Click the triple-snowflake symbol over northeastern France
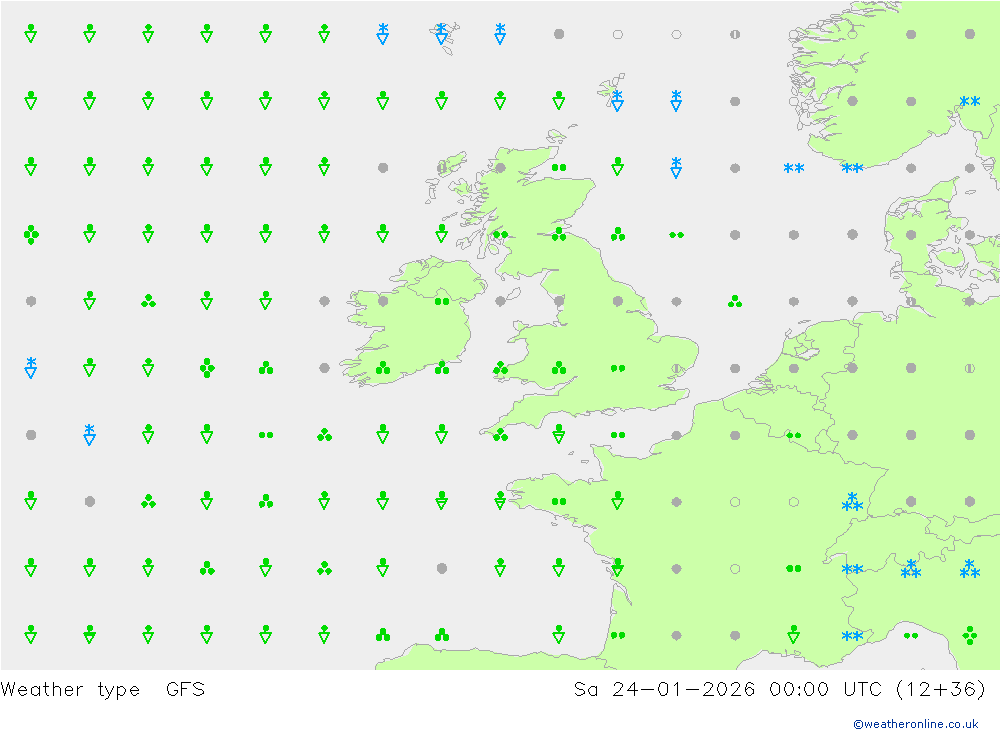Image resolution: width=1000 pixels, height=733 pixels. point(852,502)
